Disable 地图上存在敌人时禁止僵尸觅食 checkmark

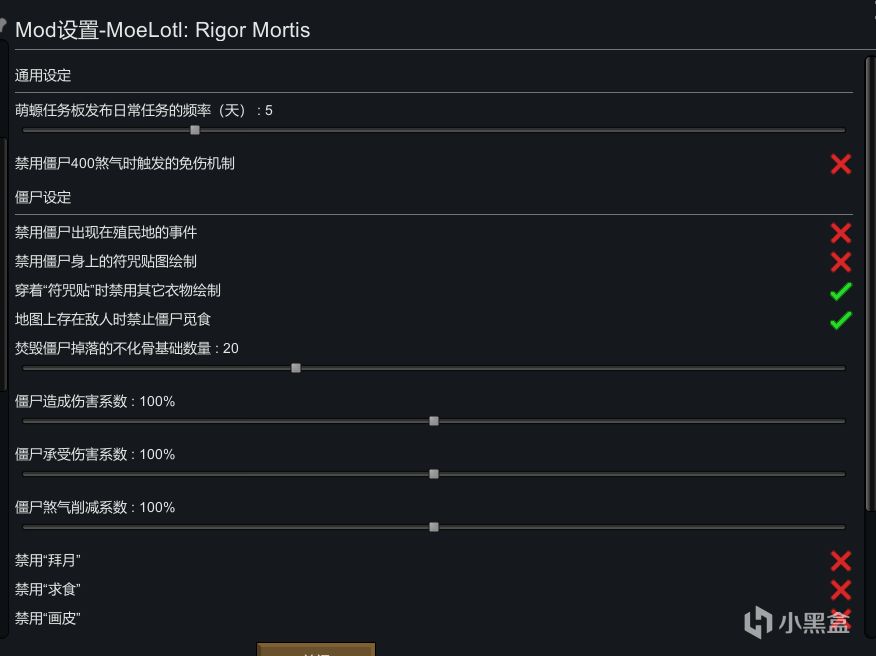840,320
